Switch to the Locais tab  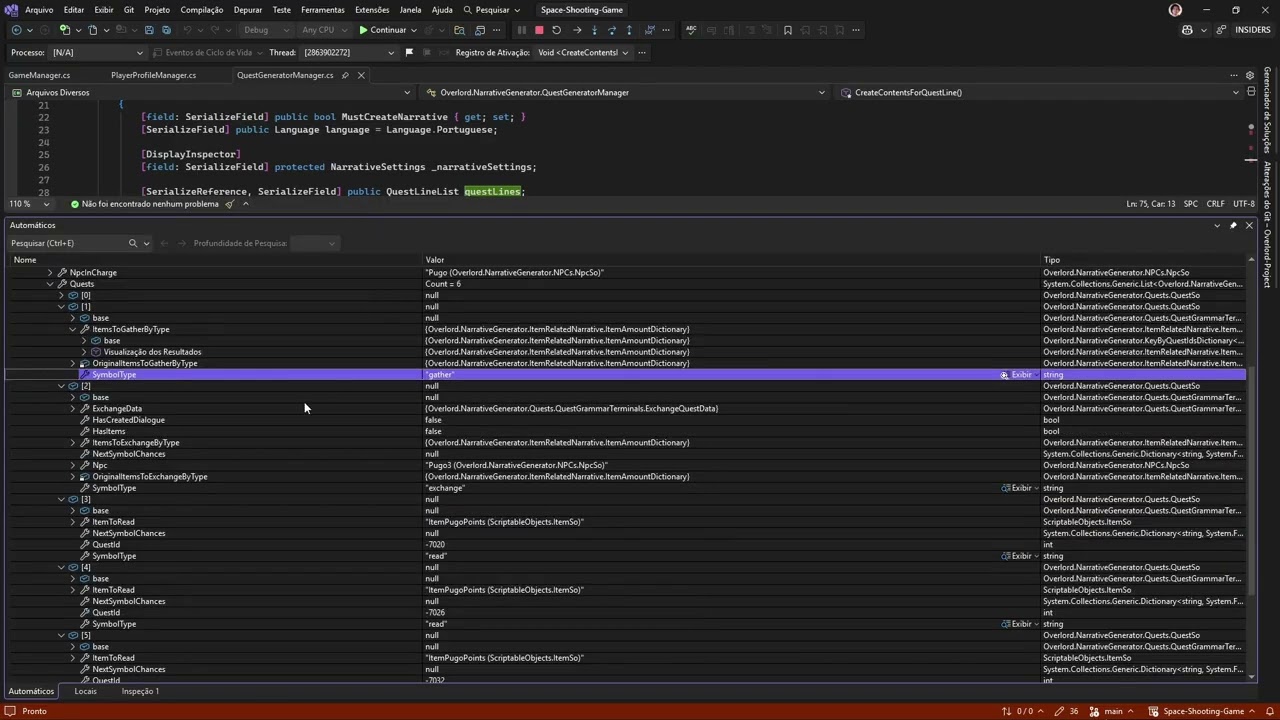point(85,691)
